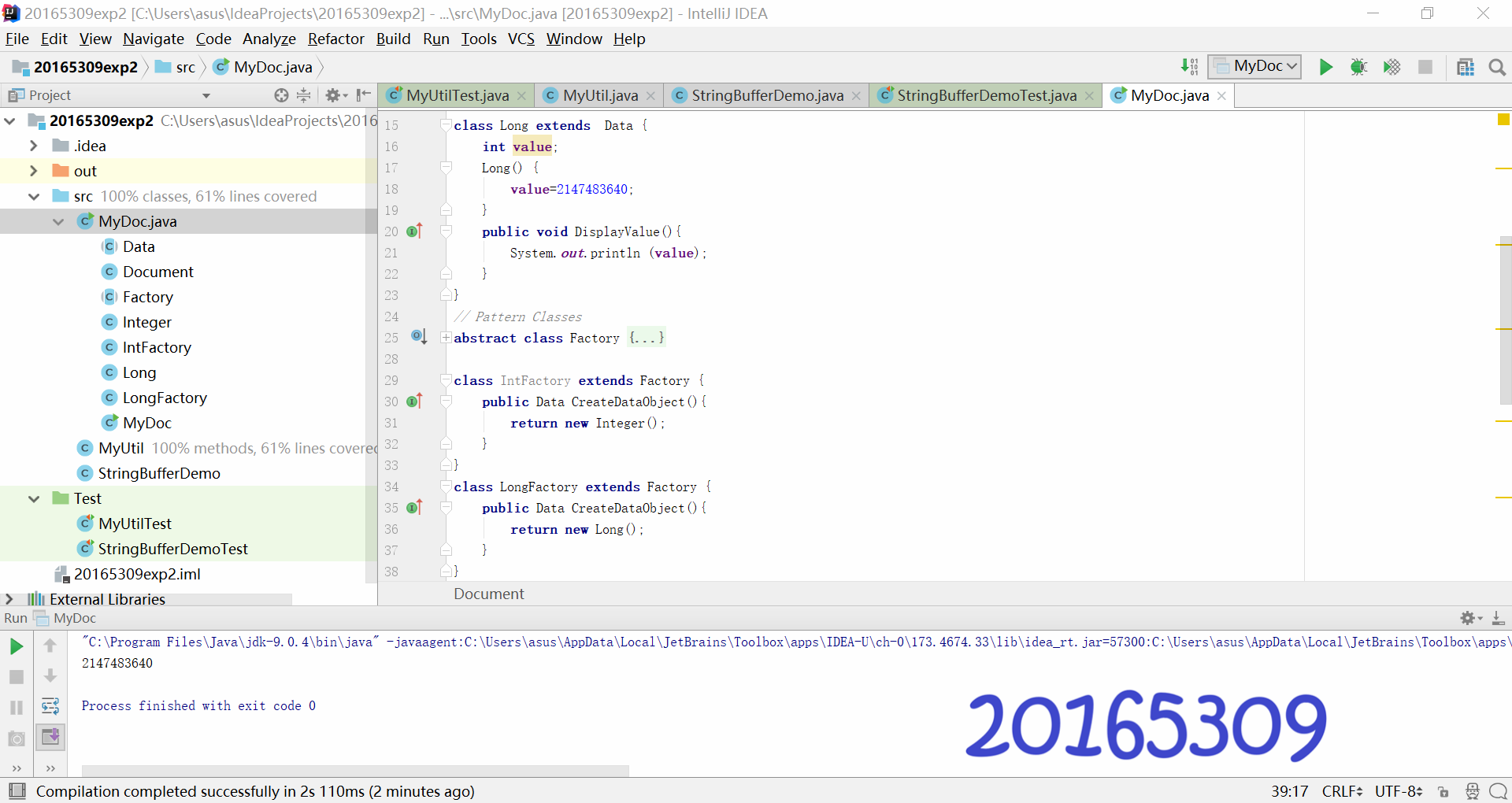Viewport: 1512px width, 803px height.
Task: Click 39:17 line position in status bar
Action: click(1289, 791)
